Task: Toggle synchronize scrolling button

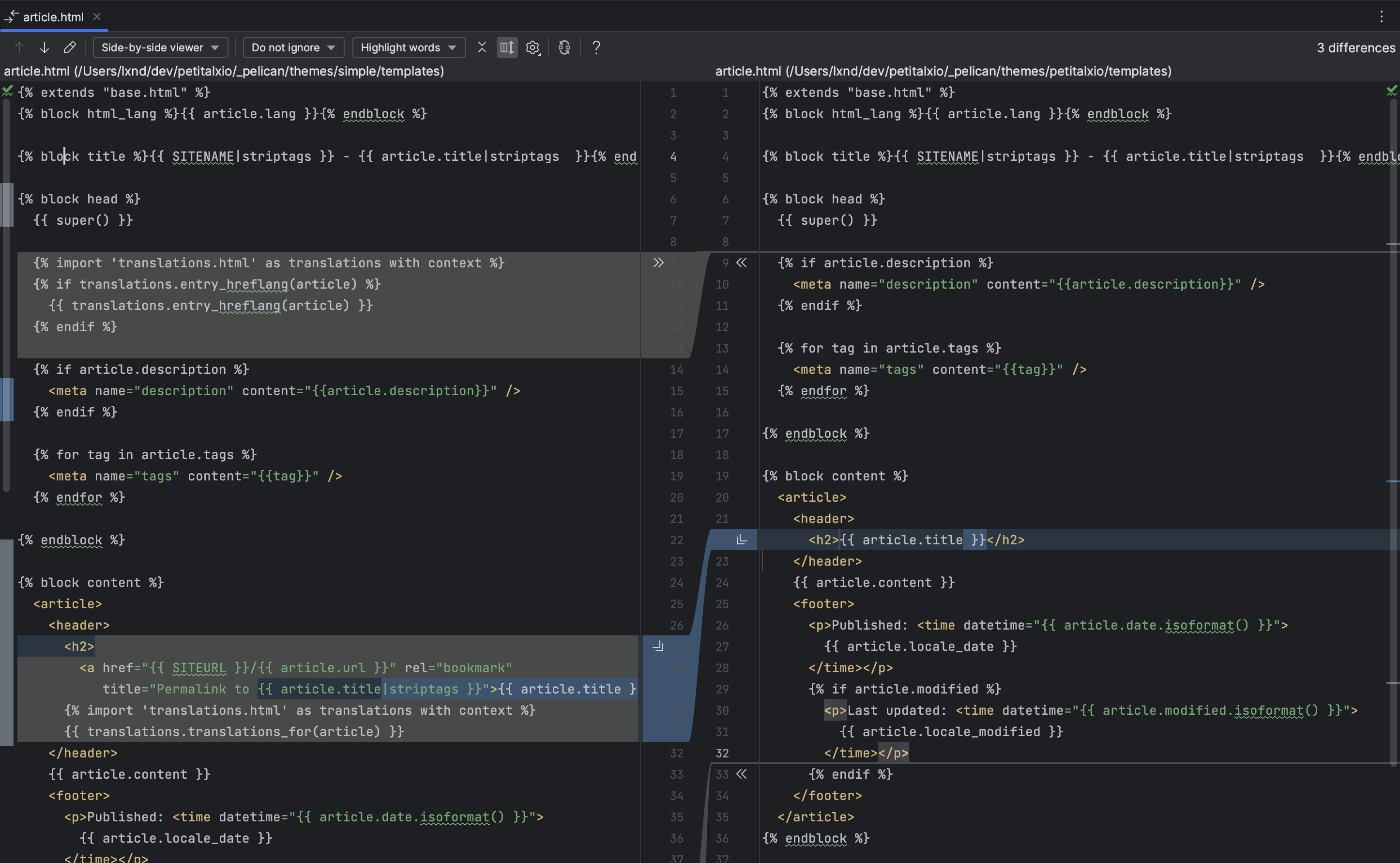Action: (x=506, y=47)
